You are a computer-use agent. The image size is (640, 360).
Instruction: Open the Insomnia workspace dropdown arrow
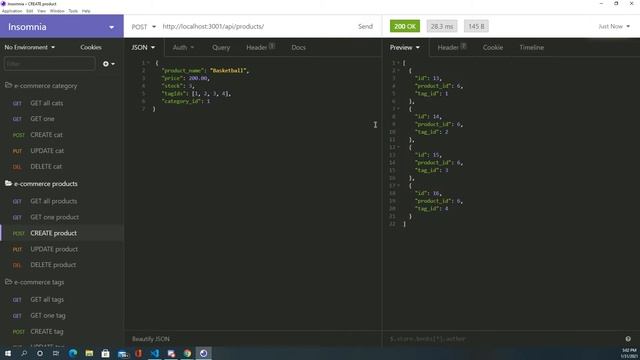[111, 27]
